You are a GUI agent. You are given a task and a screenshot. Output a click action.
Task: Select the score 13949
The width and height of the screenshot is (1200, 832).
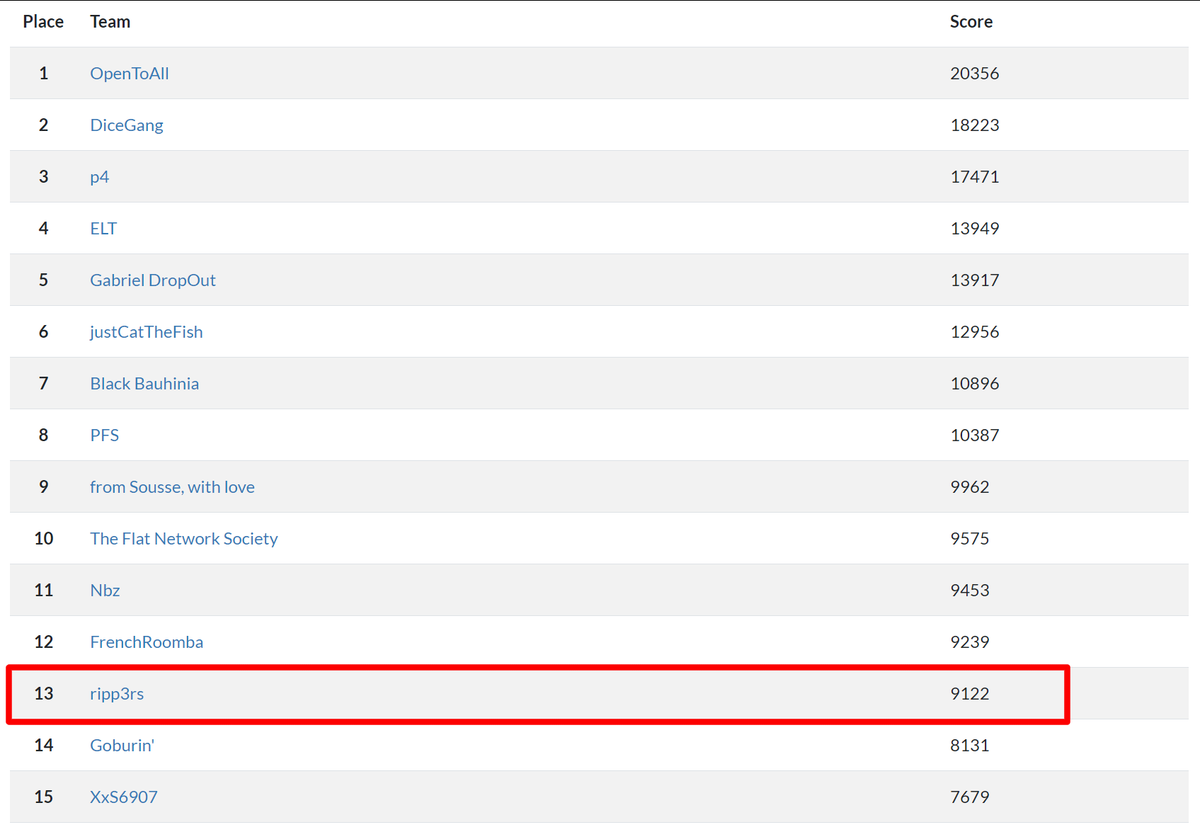pyautogui.click(x=974, y=228)
